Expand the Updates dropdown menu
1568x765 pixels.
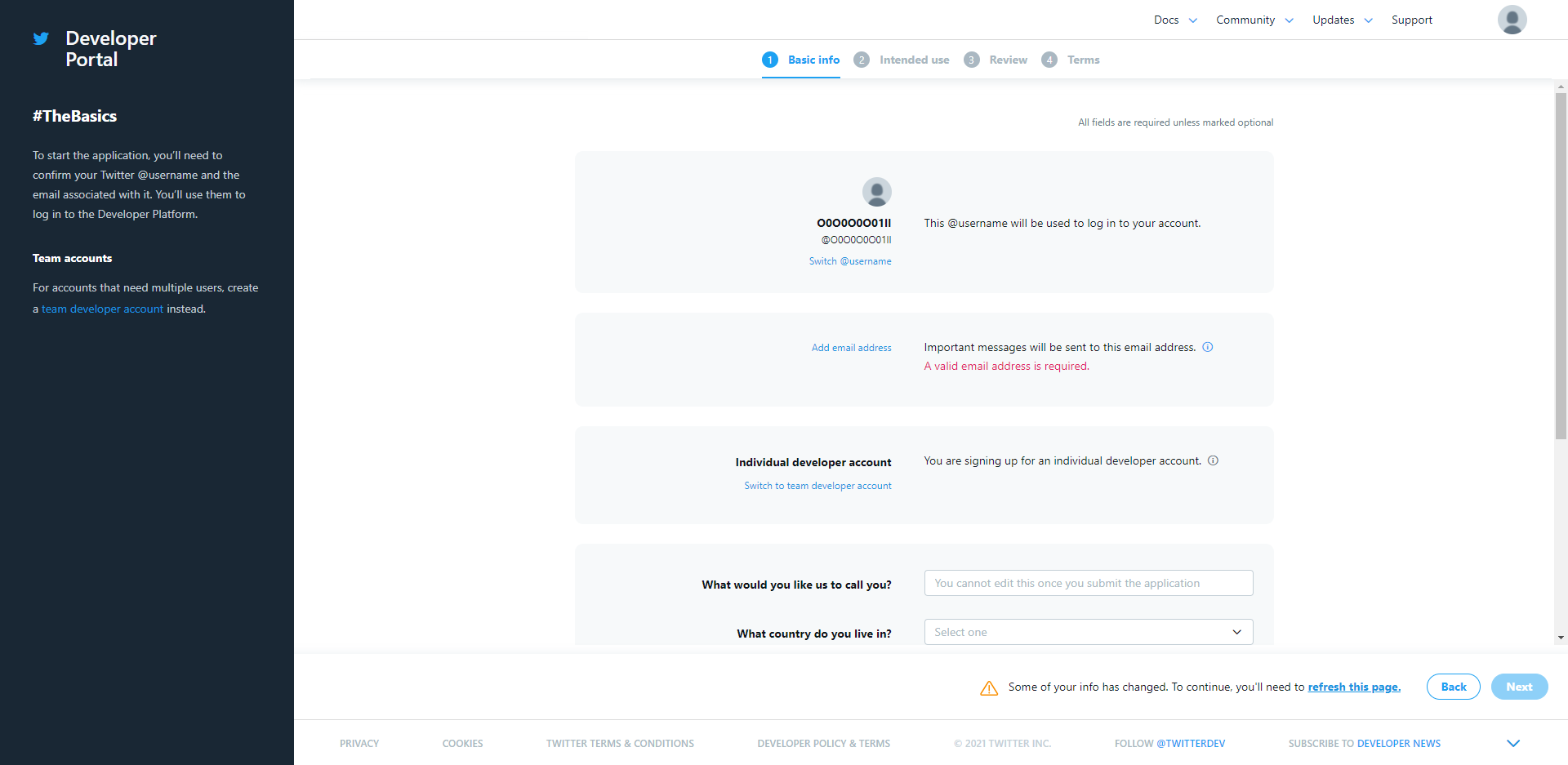[1343, 20]
